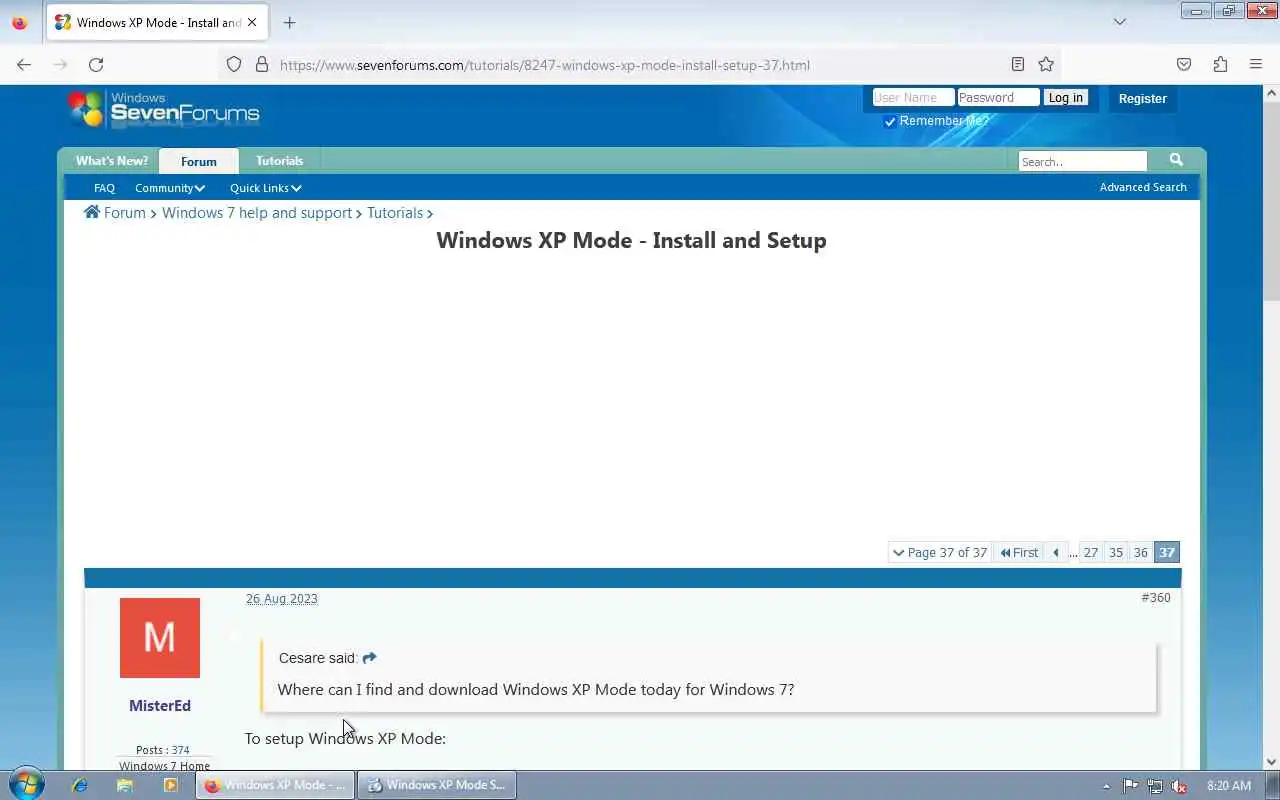Image resolution: width=1280 pixels, height=800 pixels.
Task: Click the view post arrow beside Cesare said
Action: (x=369, y=657)
